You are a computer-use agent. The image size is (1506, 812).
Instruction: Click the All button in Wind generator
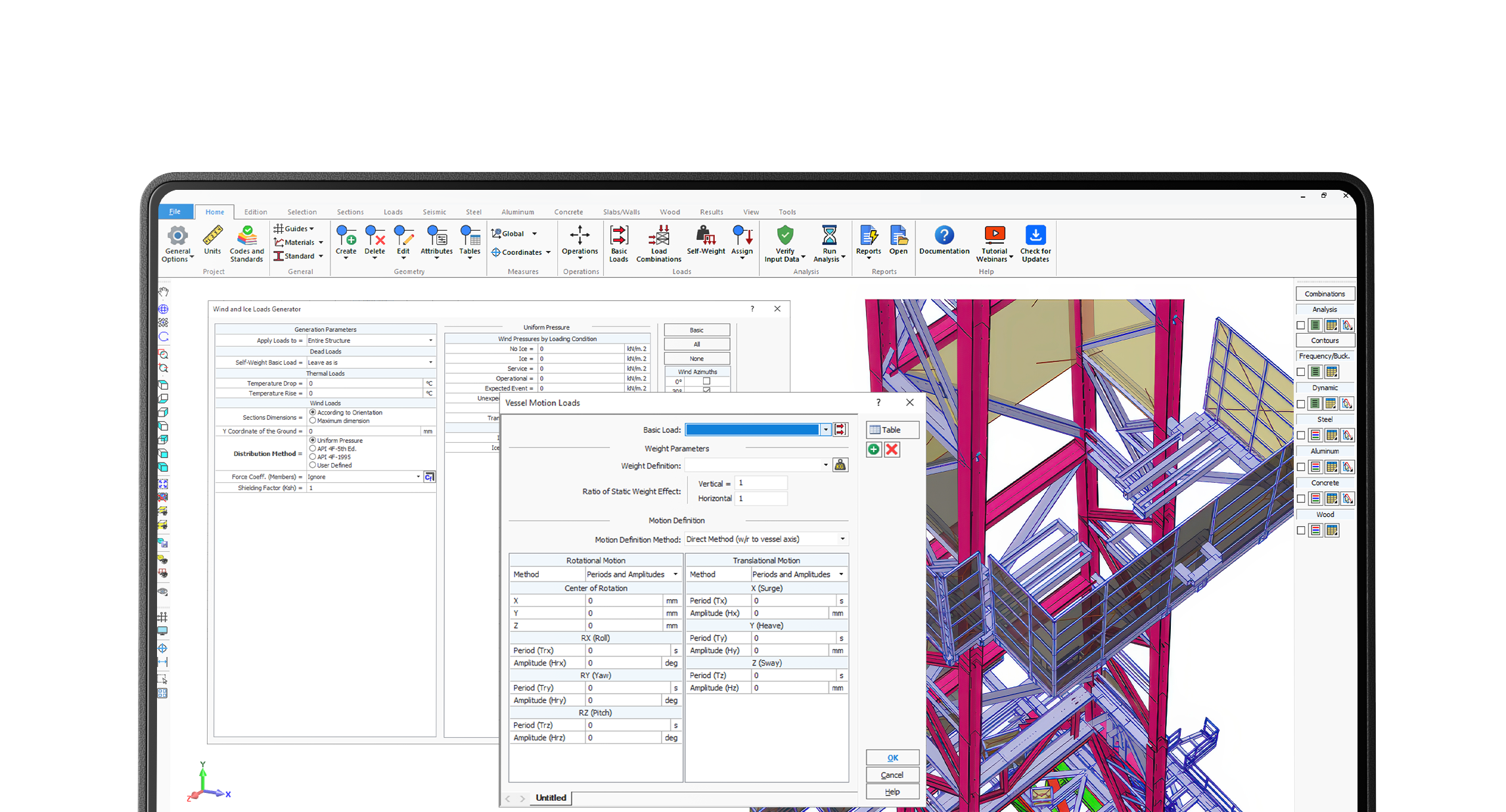pyautogui.click(x=697, y=344)
